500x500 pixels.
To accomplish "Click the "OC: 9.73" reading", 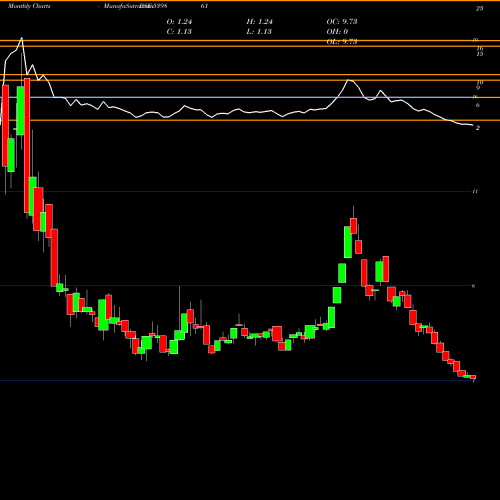I will click(x=342, y=22).
